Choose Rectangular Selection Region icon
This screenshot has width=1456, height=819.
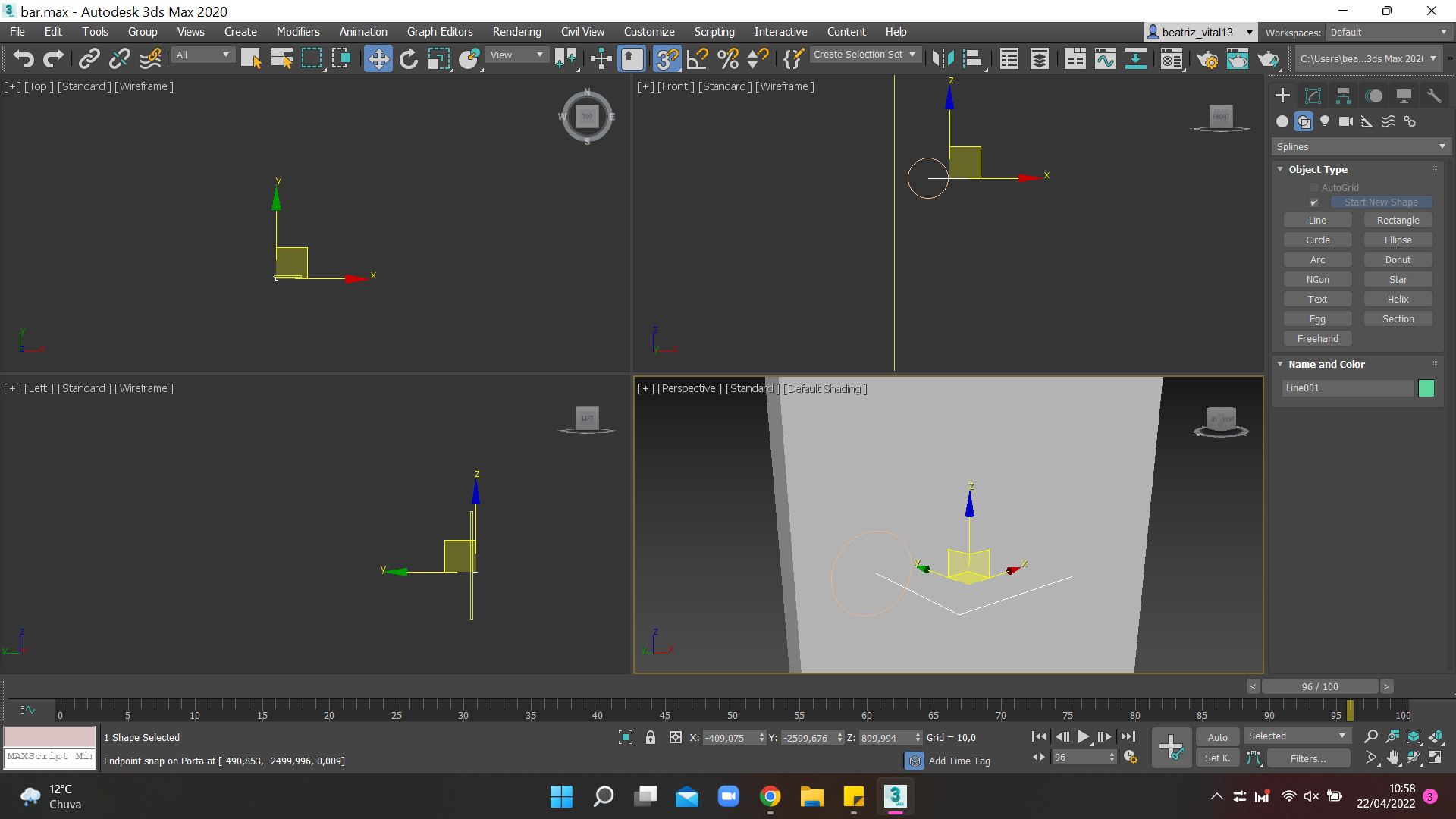point(312,58)
